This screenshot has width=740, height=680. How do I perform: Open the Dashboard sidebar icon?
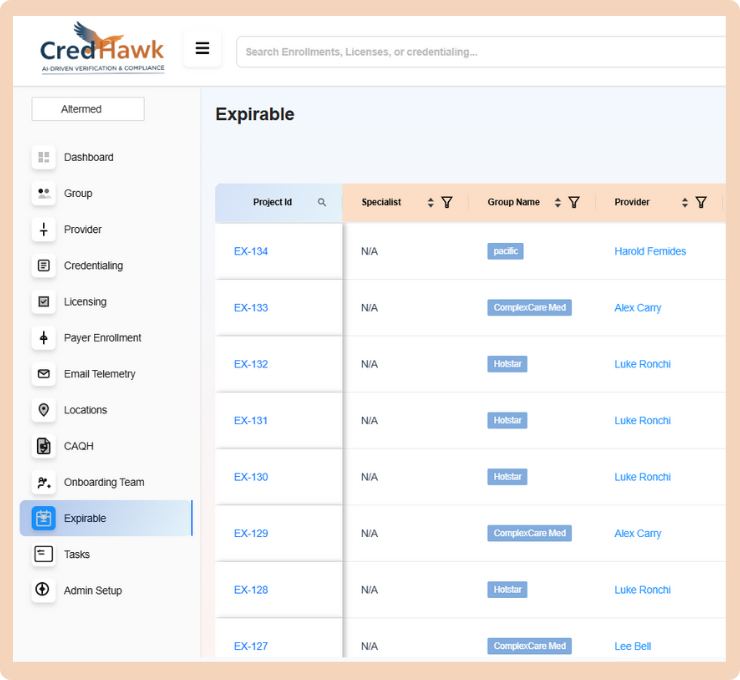click(x=43, y=157)
